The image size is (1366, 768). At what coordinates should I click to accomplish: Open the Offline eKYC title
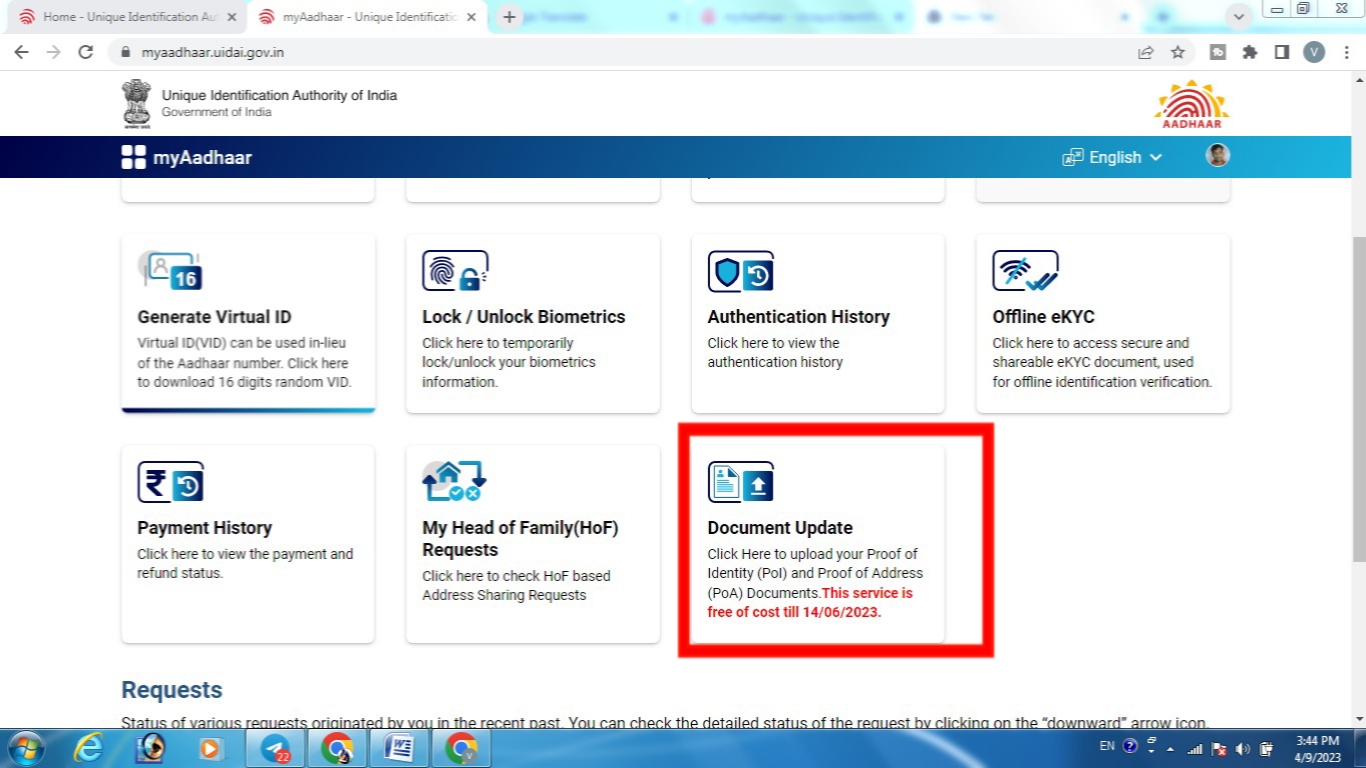pos(1043,317)
